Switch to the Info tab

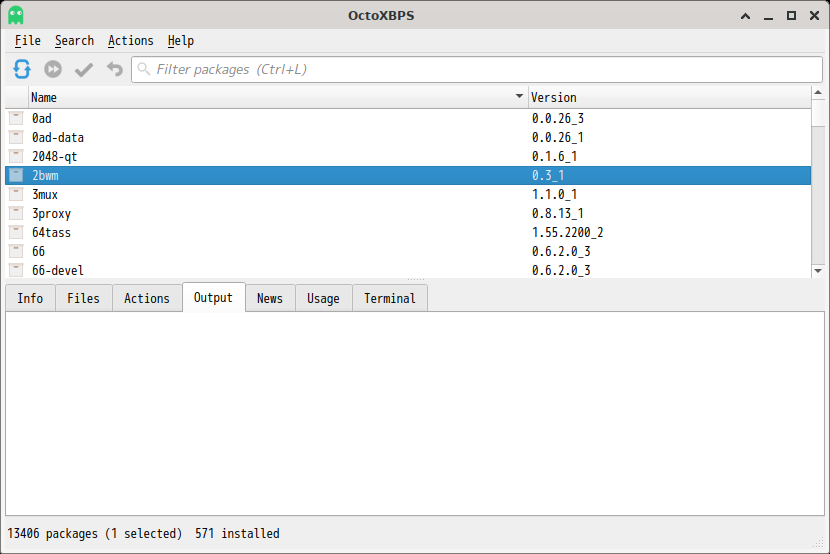[x=30, y=298]
